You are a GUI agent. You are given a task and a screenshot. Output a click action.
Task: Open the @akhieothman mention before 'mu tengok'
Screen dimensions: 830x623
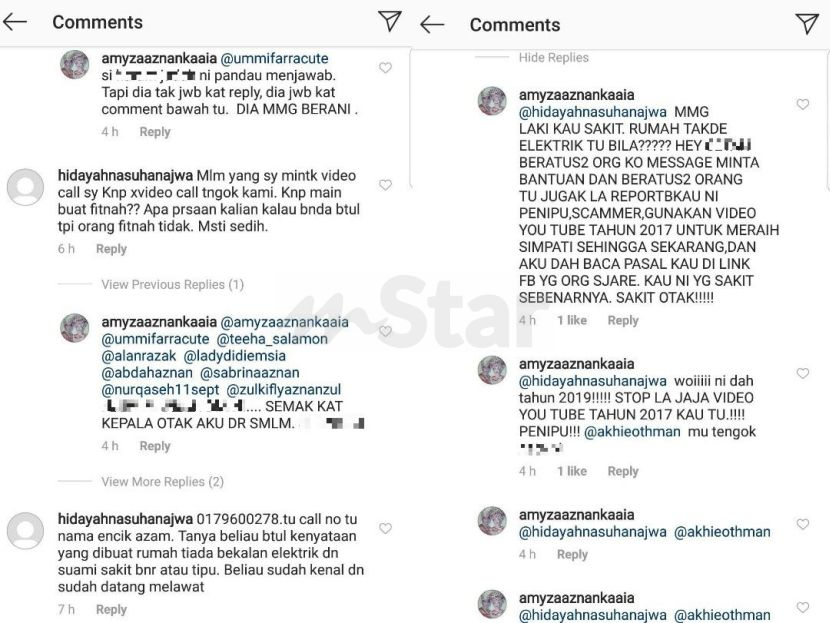(632, 431)
